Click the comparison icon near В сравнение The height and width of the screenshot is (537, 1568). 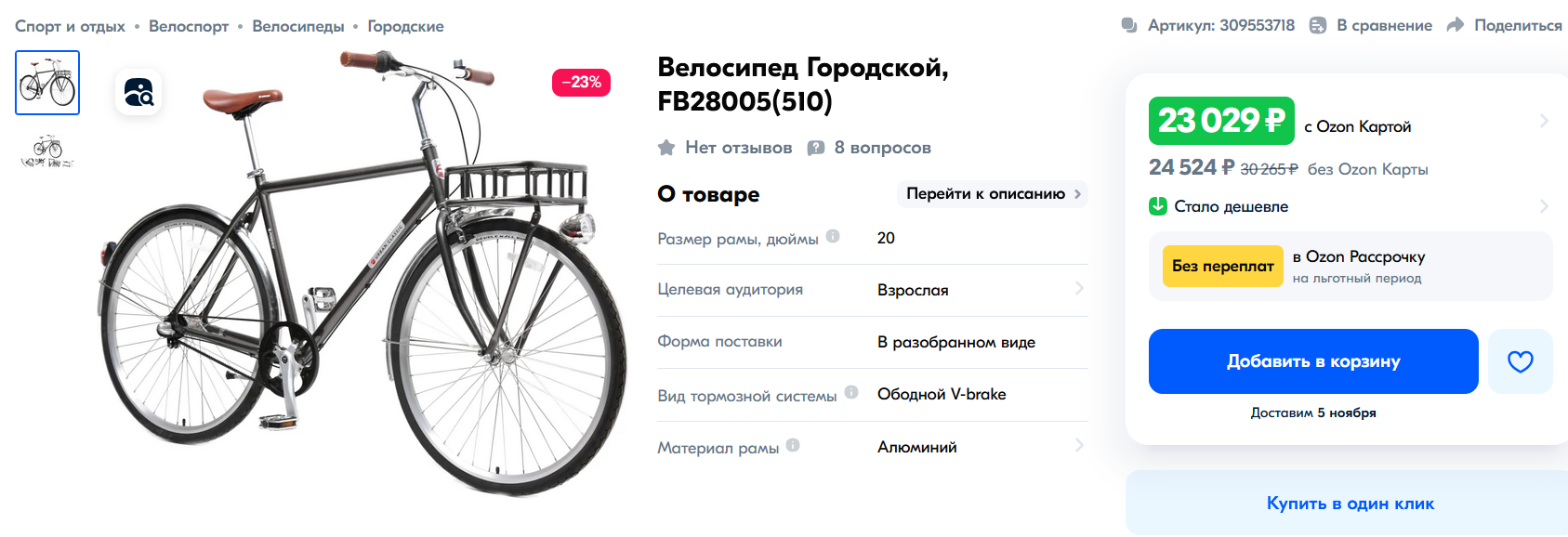pos(1317,25)
